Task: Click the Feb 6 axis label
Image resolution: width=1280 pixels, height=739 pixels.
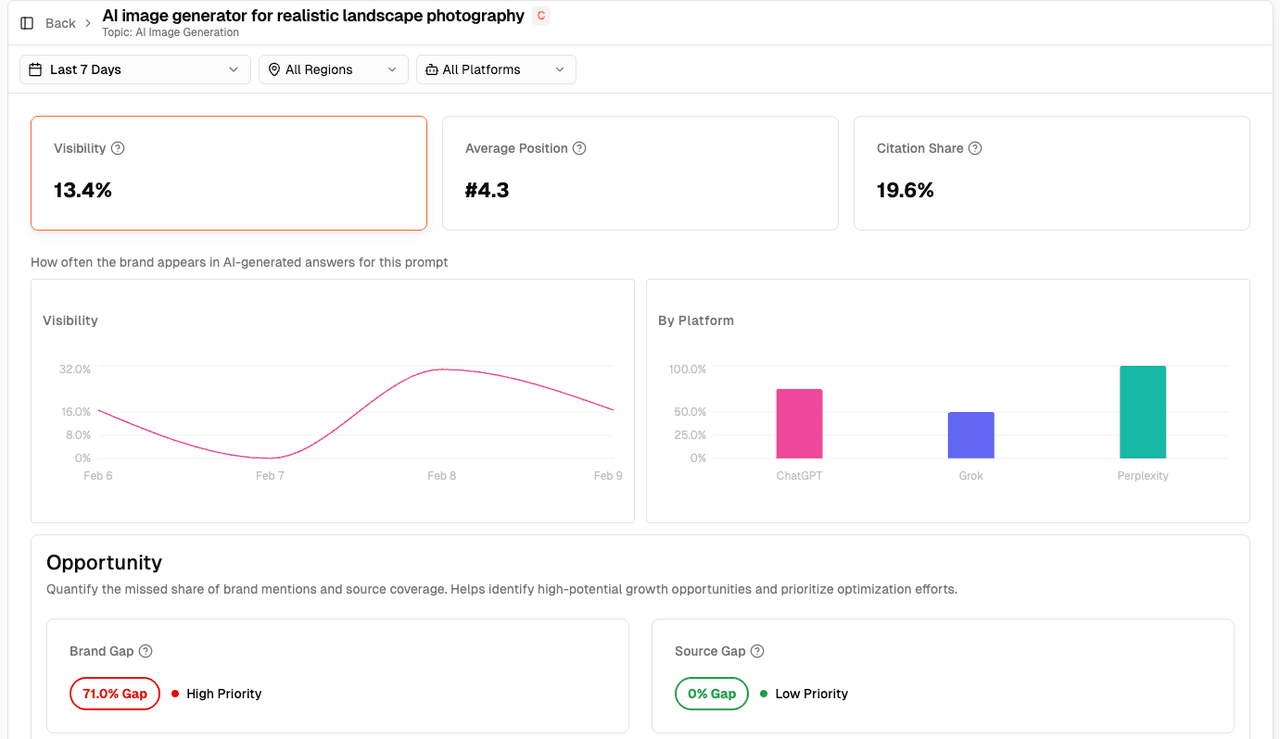Action: point(98,476)
